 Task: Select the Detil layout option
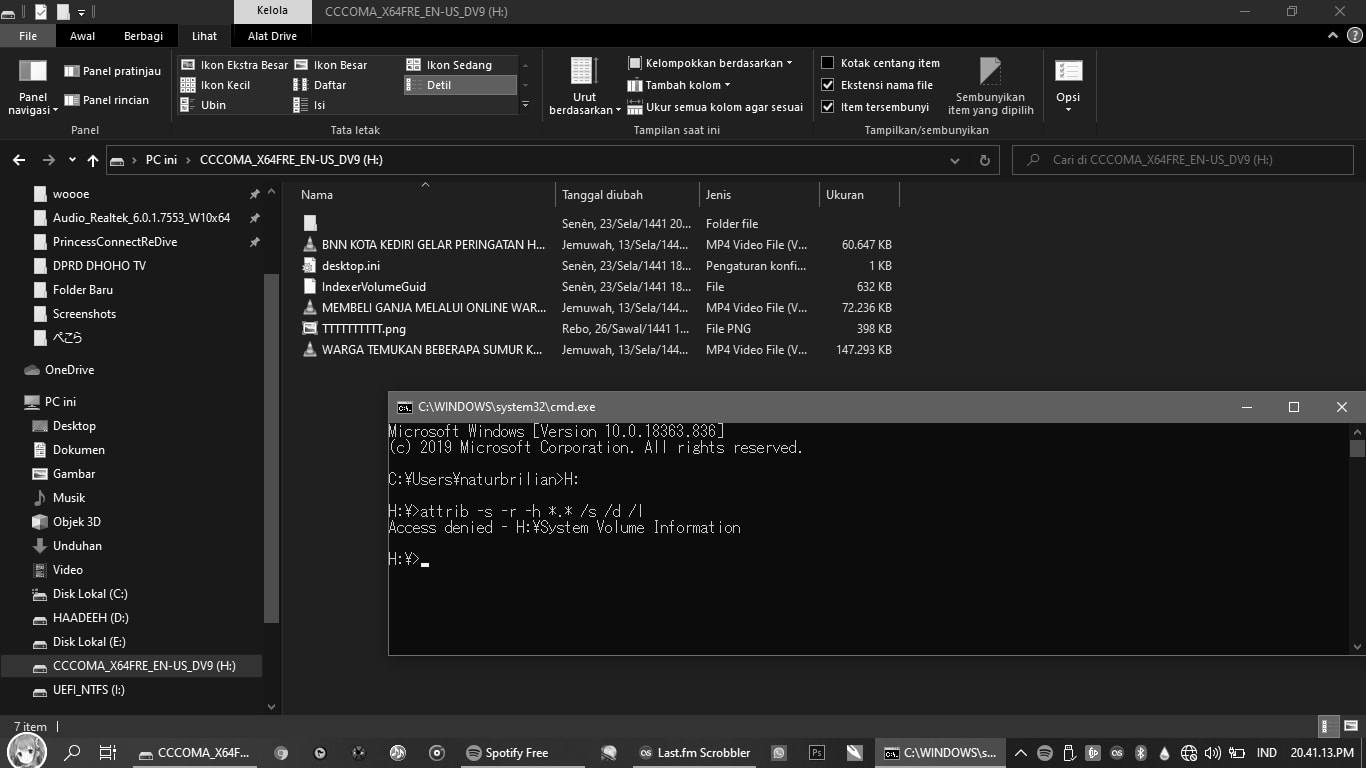pyautogui.click(x=439, y=85)
